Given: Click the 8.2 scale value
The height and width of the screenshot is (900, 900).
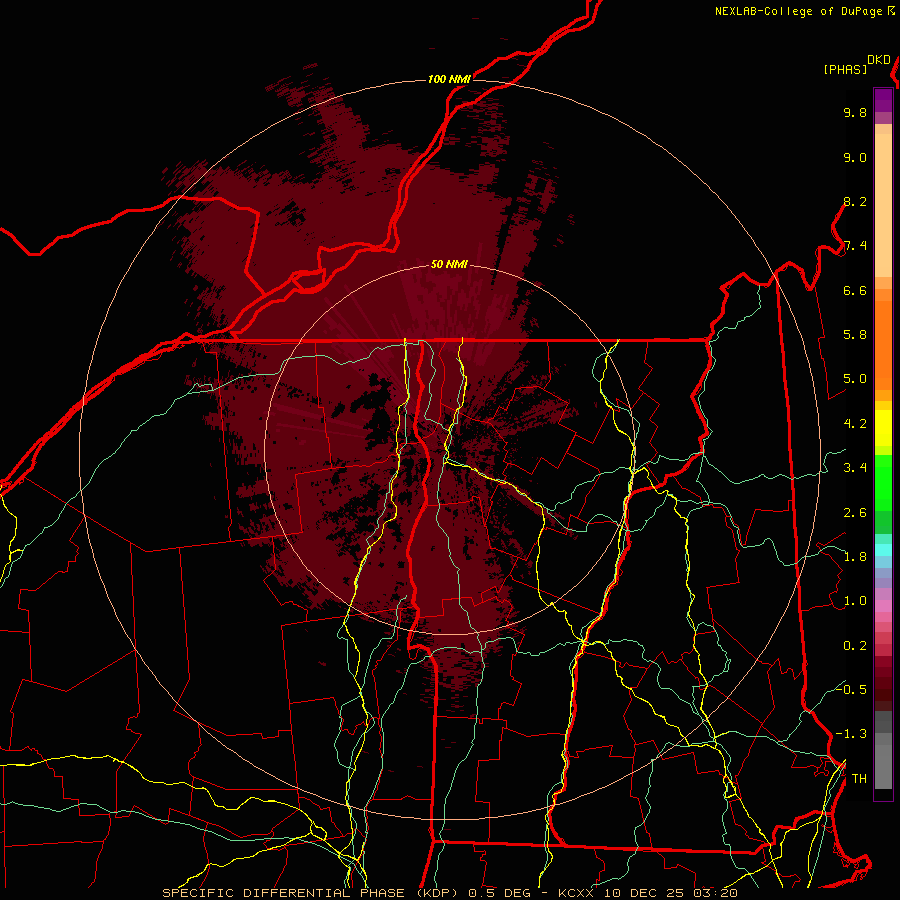Looking at the screenshot, I should coord(855,201).
